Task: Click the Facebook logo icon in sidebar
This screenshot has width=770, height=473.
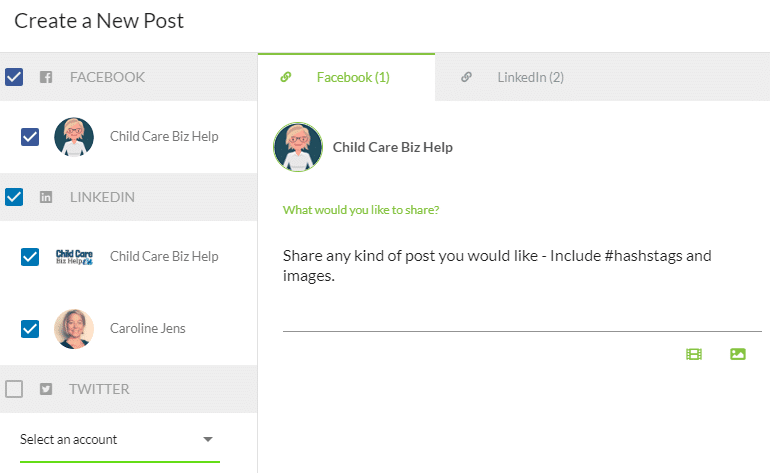Action: (46, 77)
